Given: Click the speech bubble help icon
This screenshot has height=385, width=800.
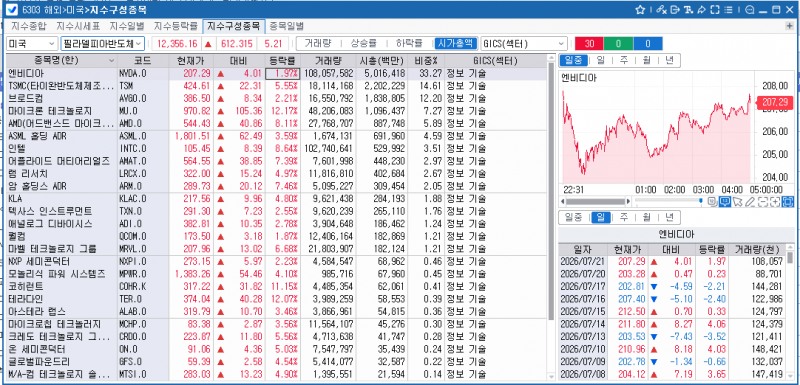Looking at the screenshot, I should pyautogui.click(x=749, y=10).
